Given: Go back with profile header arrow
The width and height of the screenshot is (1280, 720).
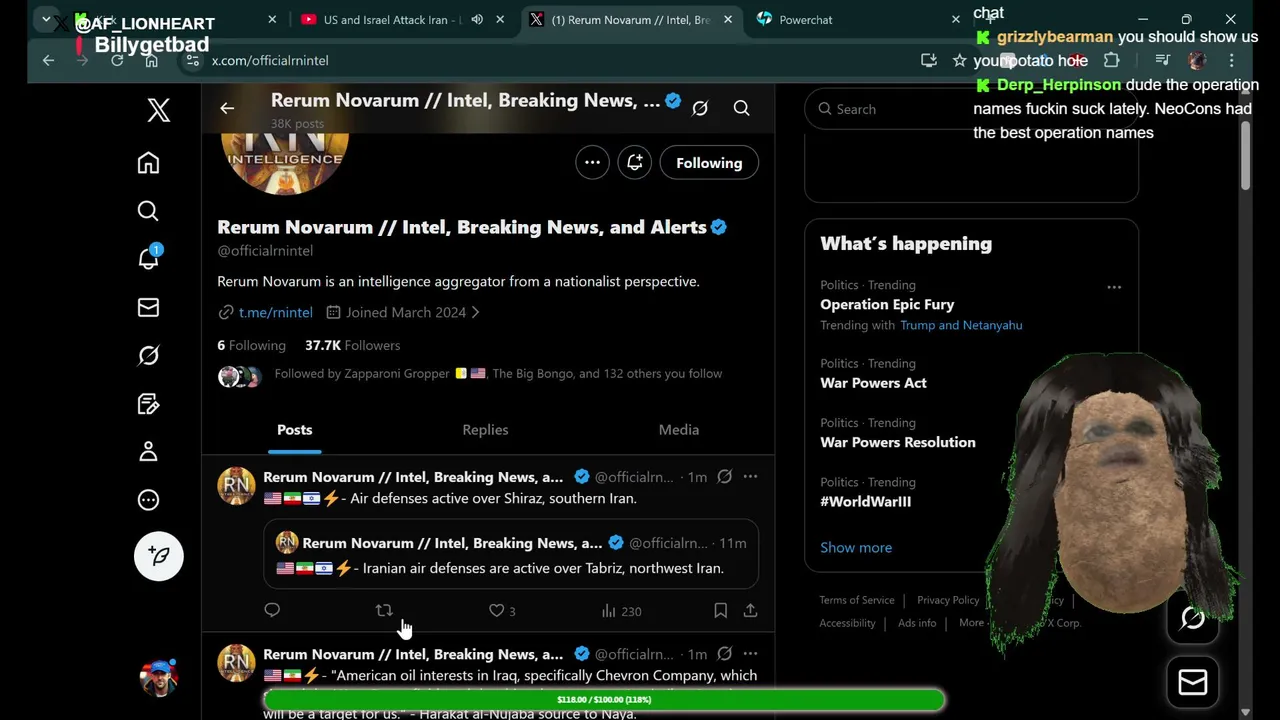Looking at the screenshot, I should pos(227,108).
